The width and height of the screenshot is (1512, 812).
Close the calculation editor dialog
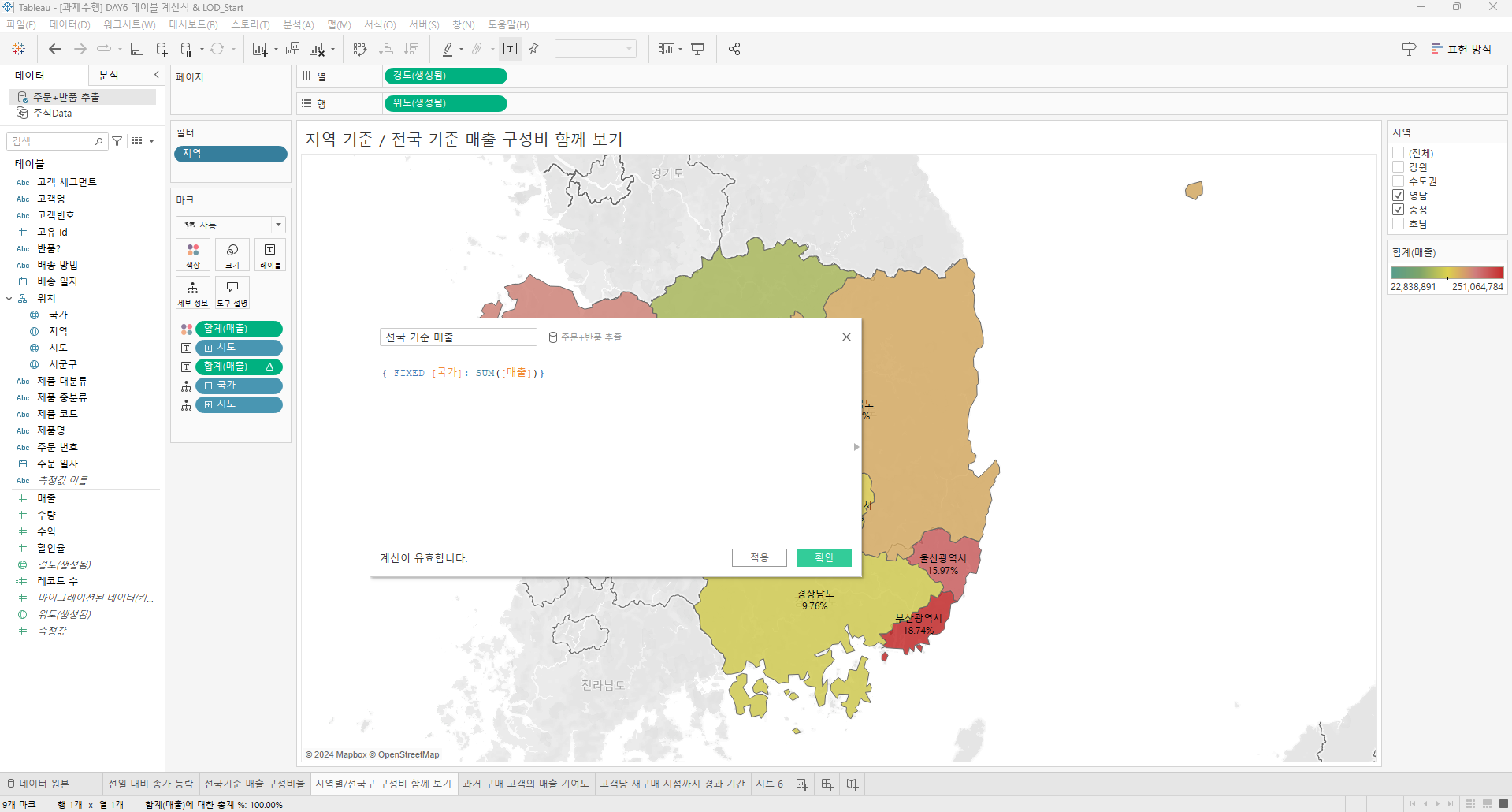click(846, 337)
